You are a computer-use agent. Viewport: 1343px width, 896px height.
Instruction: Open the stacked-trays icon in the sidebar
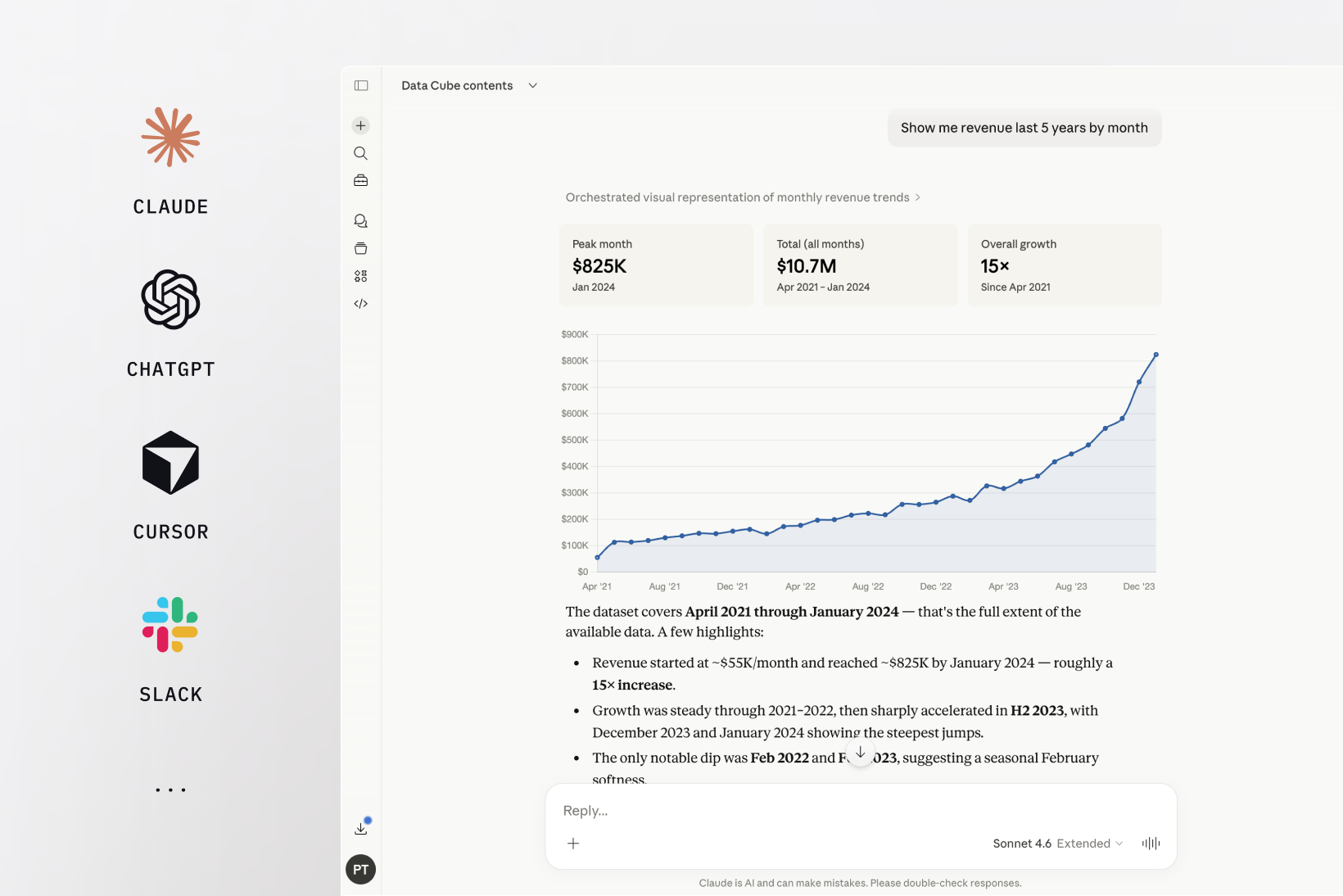point(360,248)
